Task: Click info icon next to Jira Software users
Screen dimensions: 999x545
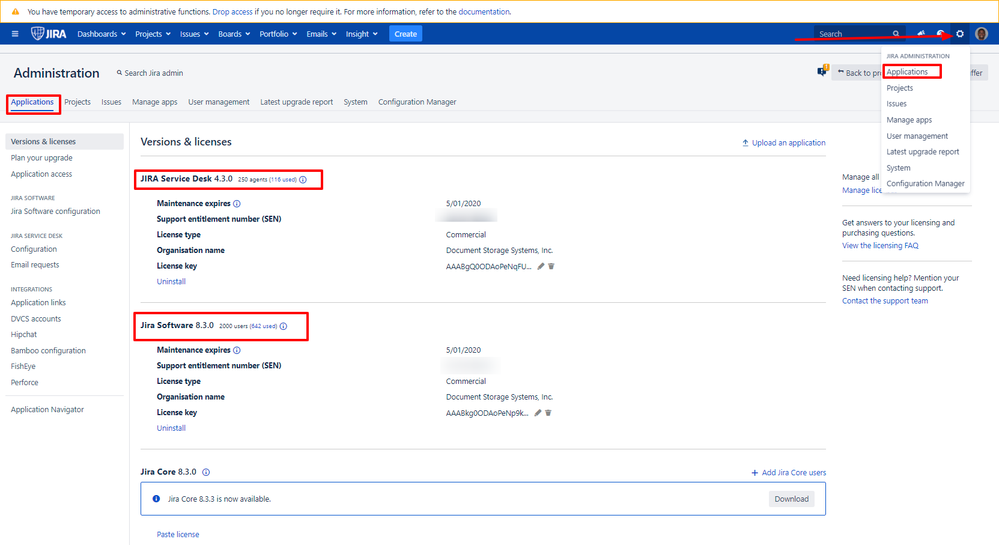Action: click(x=284, y=326)
